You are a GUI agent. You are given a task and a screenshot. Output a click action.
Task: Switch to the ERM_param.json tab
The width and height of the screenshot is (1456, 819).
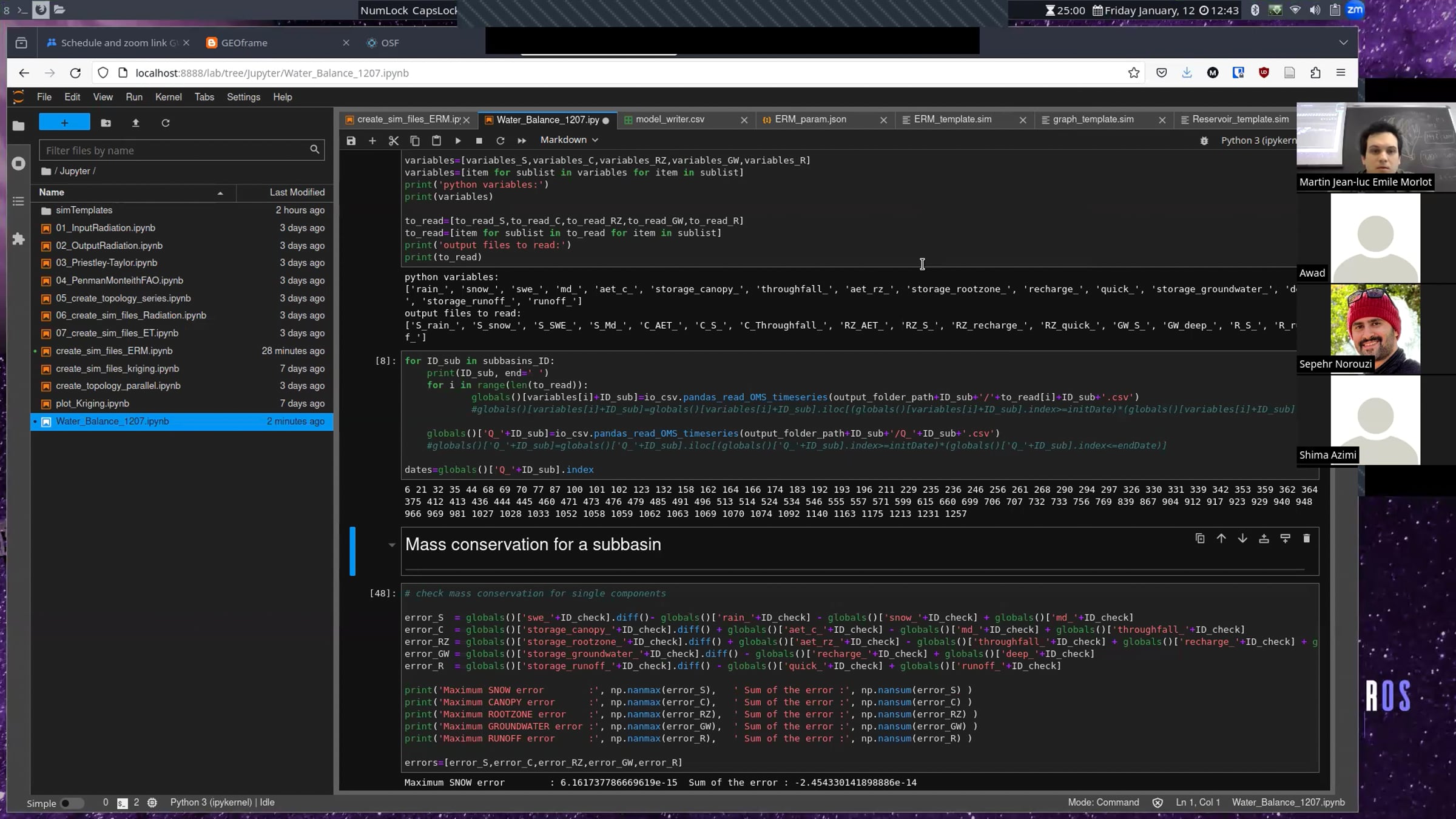[811, 120]
